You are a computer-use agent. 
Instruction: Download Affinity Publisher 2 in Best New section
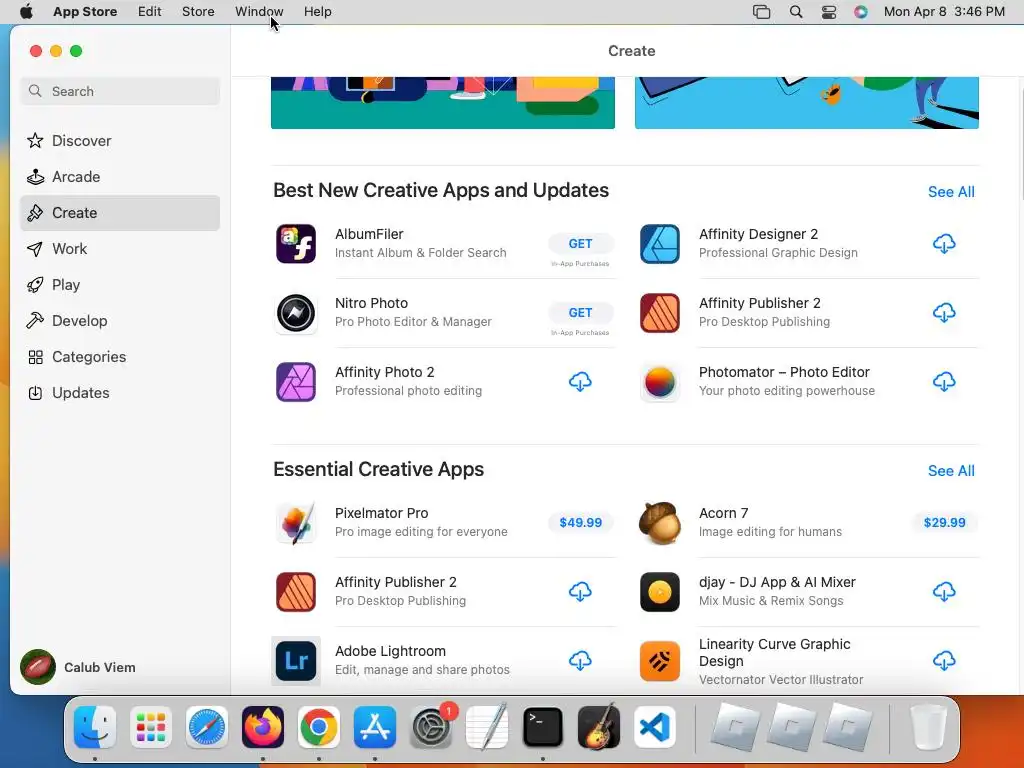[x=944, y=313]
